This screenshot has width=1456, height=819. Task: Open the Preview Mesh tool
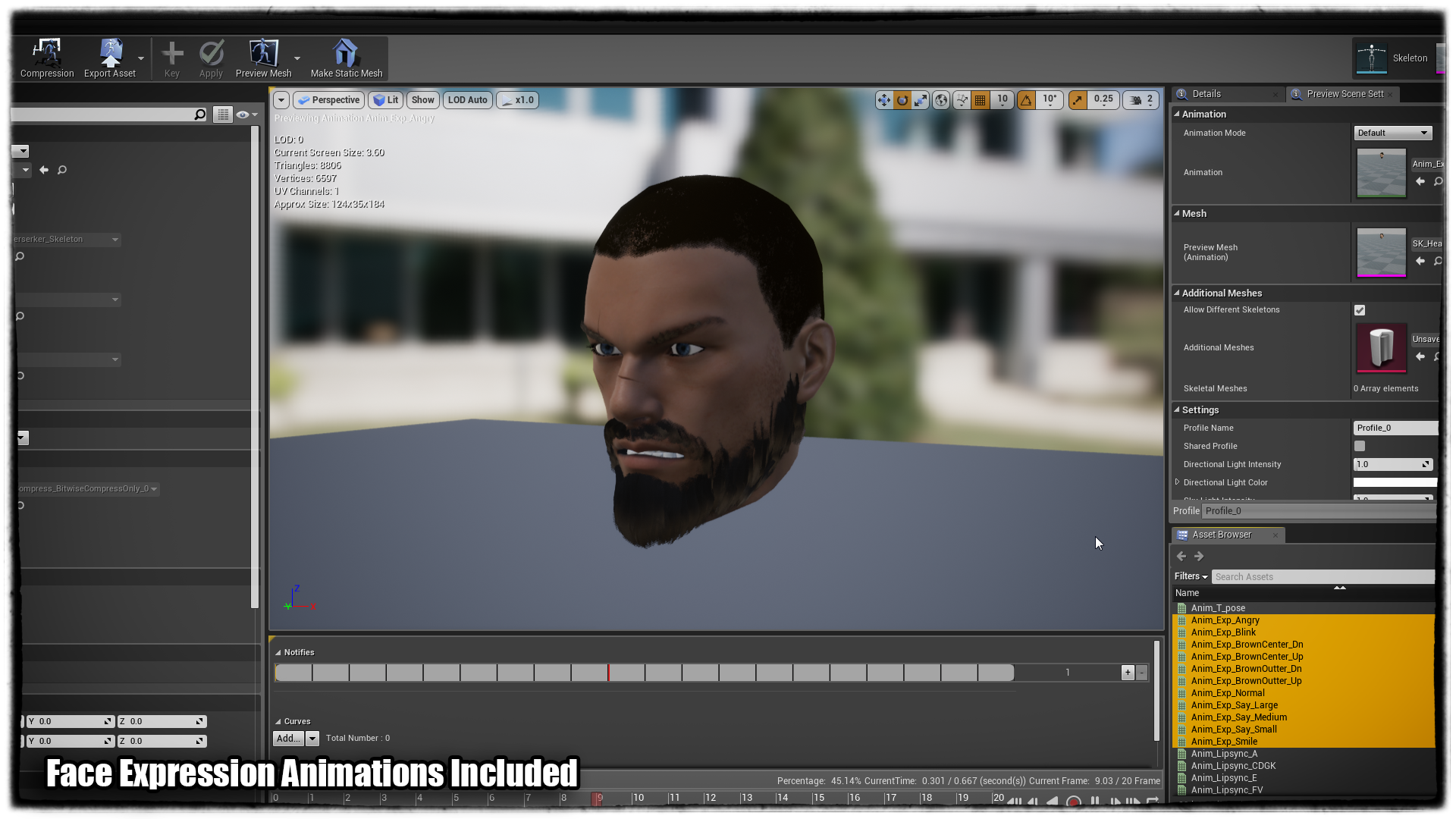click(263, 53)
